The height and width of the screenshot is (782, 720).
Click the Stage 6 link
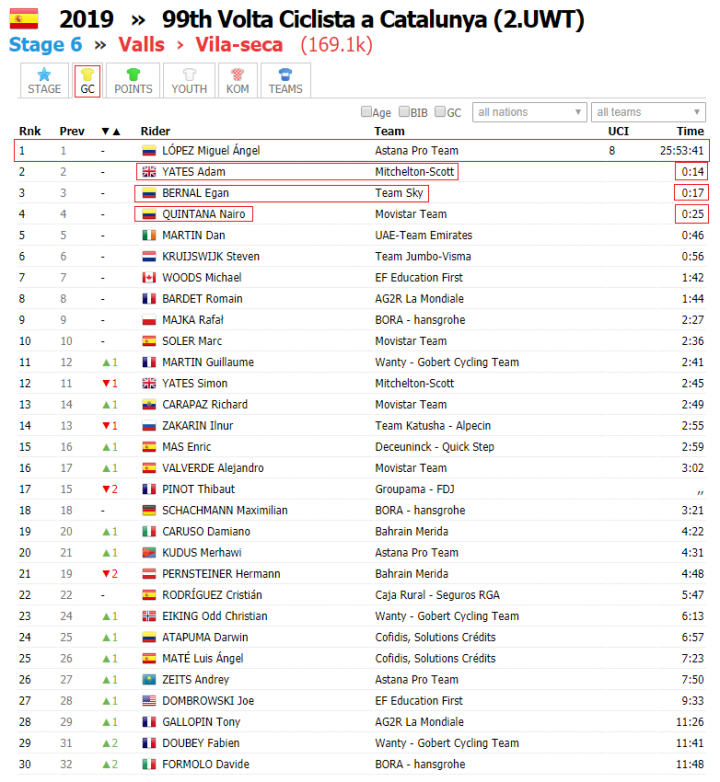click(x=45, y=44)
